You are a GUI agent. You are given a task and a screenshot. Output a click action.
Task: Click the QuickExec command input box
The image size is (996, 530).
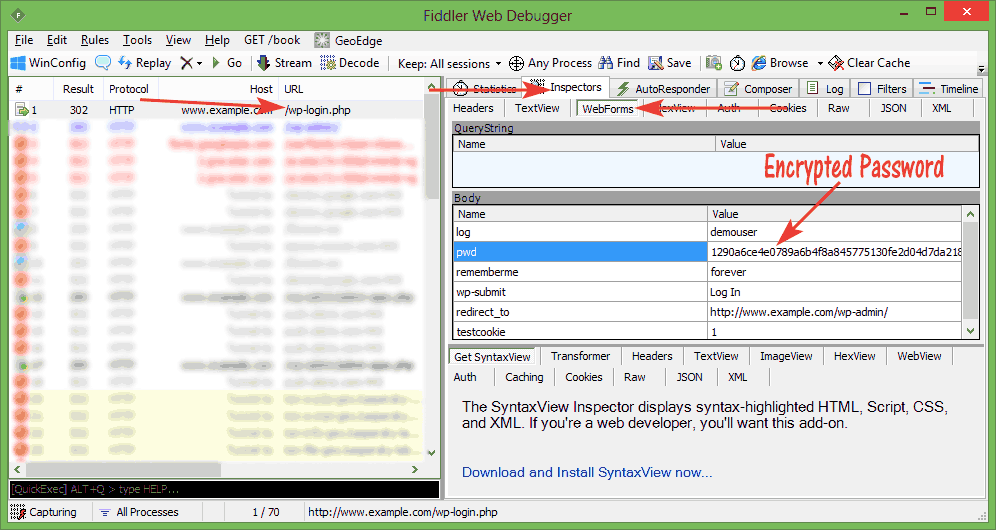pyautogui.click(x=224, y=489)
